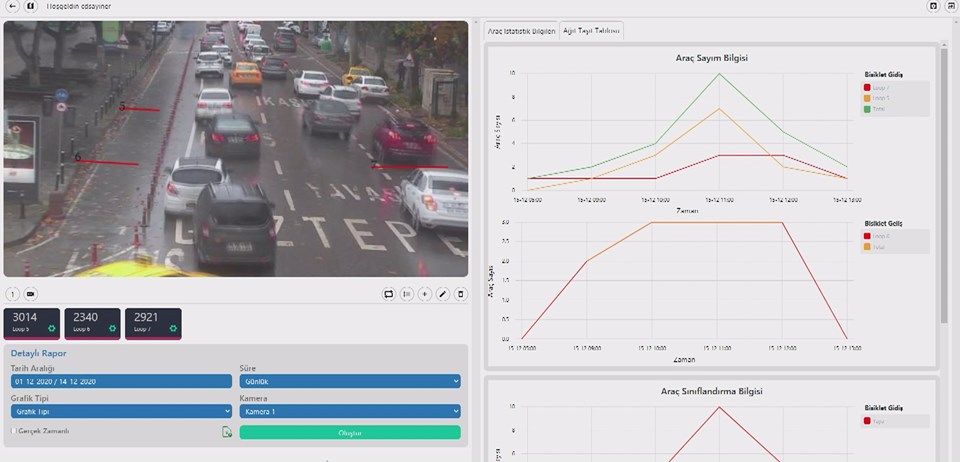Click the rightmost icon in the top bar
Viewport: 960px width, 462px height.
pyautogui.click(x=951, y=6)
